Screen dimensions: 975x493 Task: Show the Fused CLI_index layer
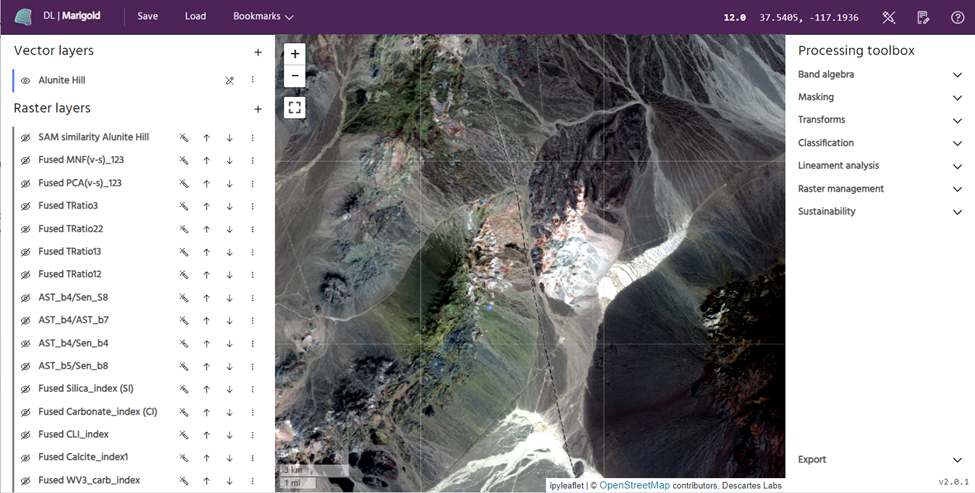[x=25, y=435]
